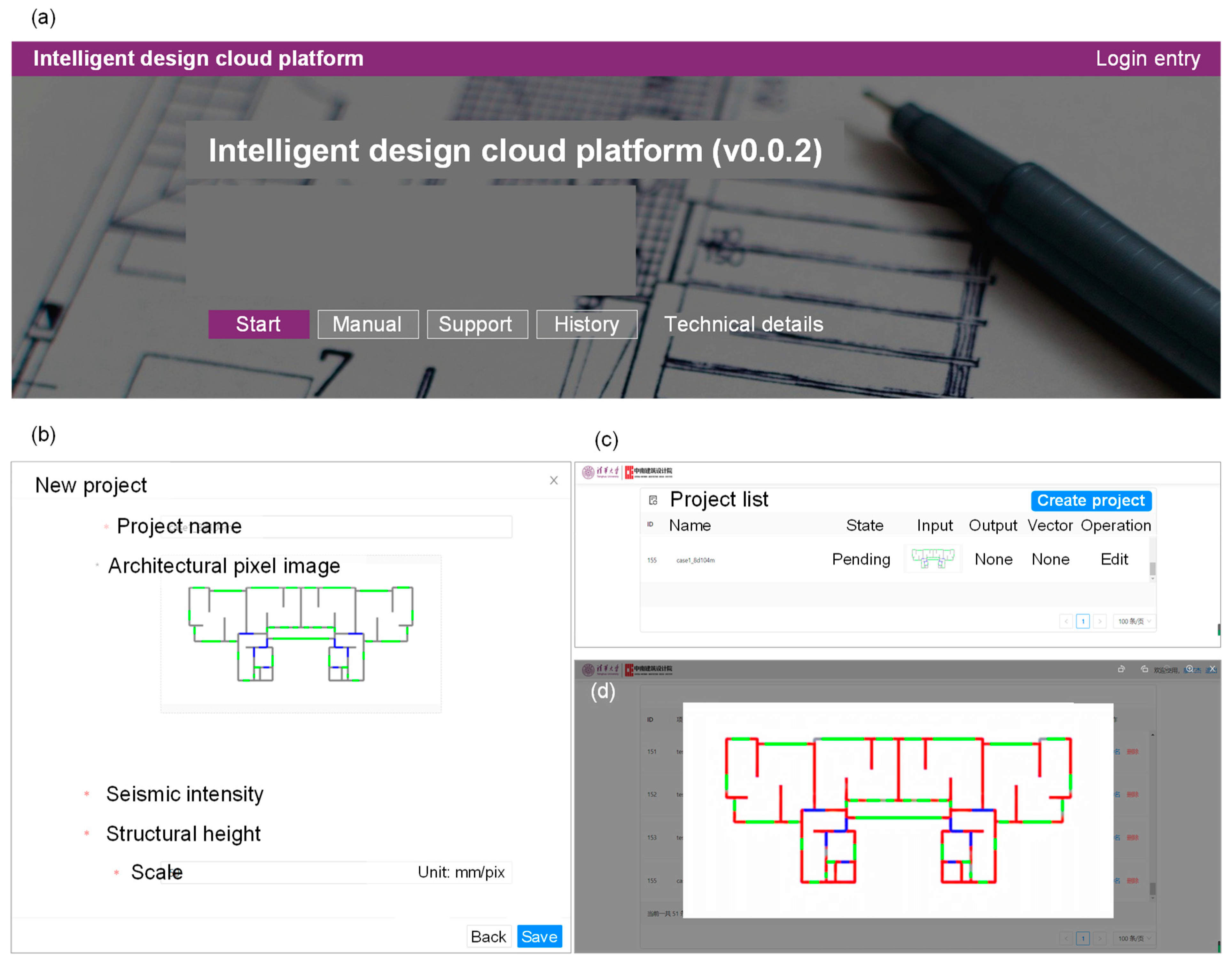Expand the 100 per page dropdown in project list
This screenshot has height=963, width=1232.
tap(1135, 621)
